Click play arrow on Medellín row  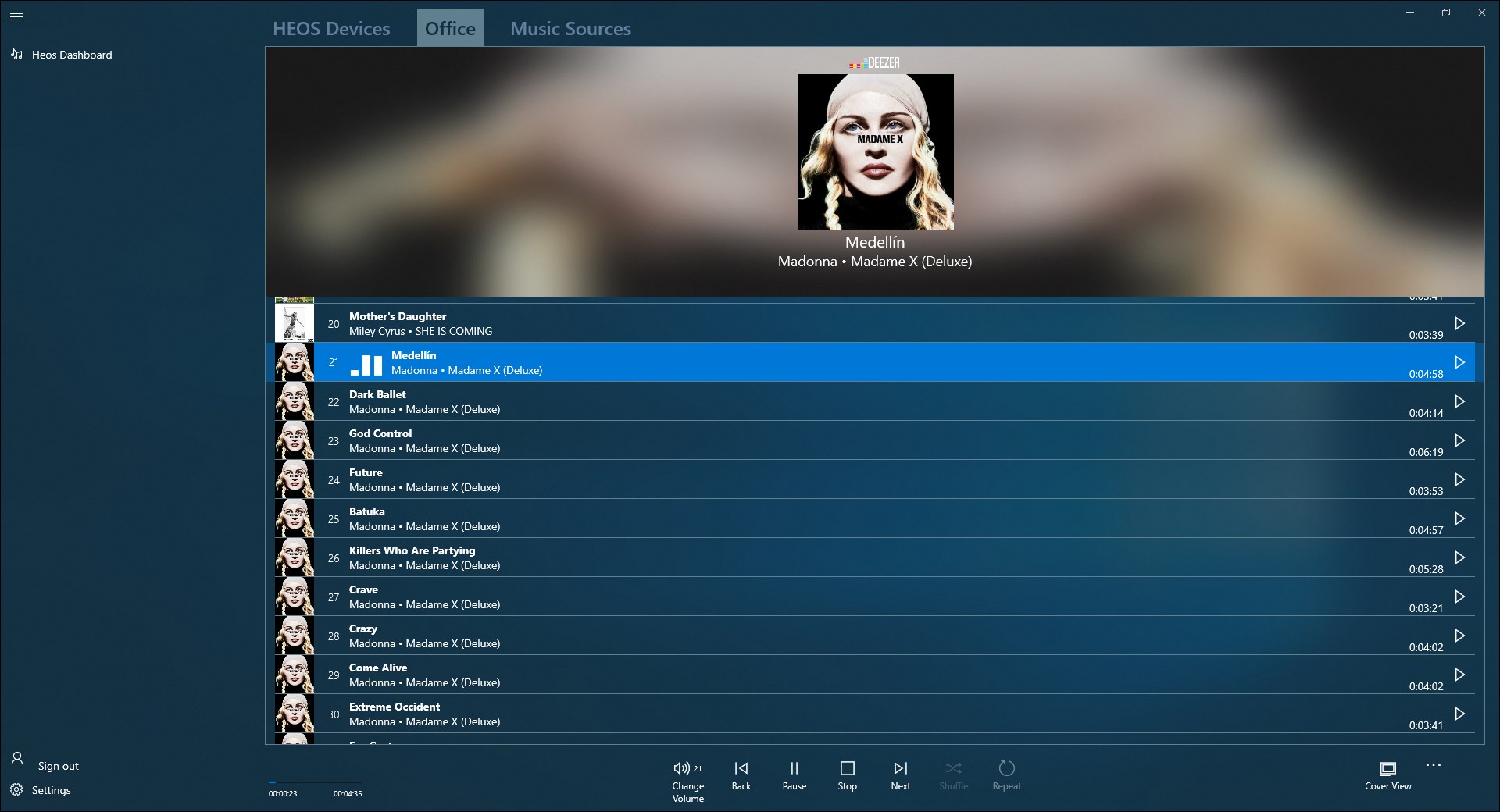(x=1459, y=362)
